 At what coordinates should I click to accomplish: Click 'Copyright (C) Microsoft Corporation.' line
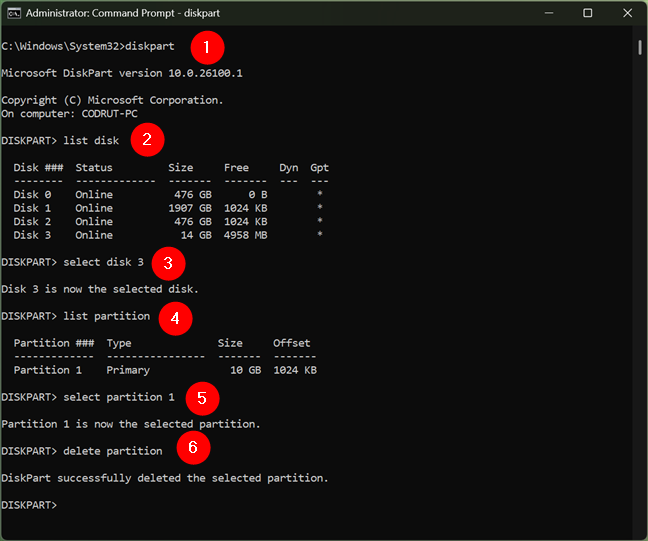(x=112, y=100)
